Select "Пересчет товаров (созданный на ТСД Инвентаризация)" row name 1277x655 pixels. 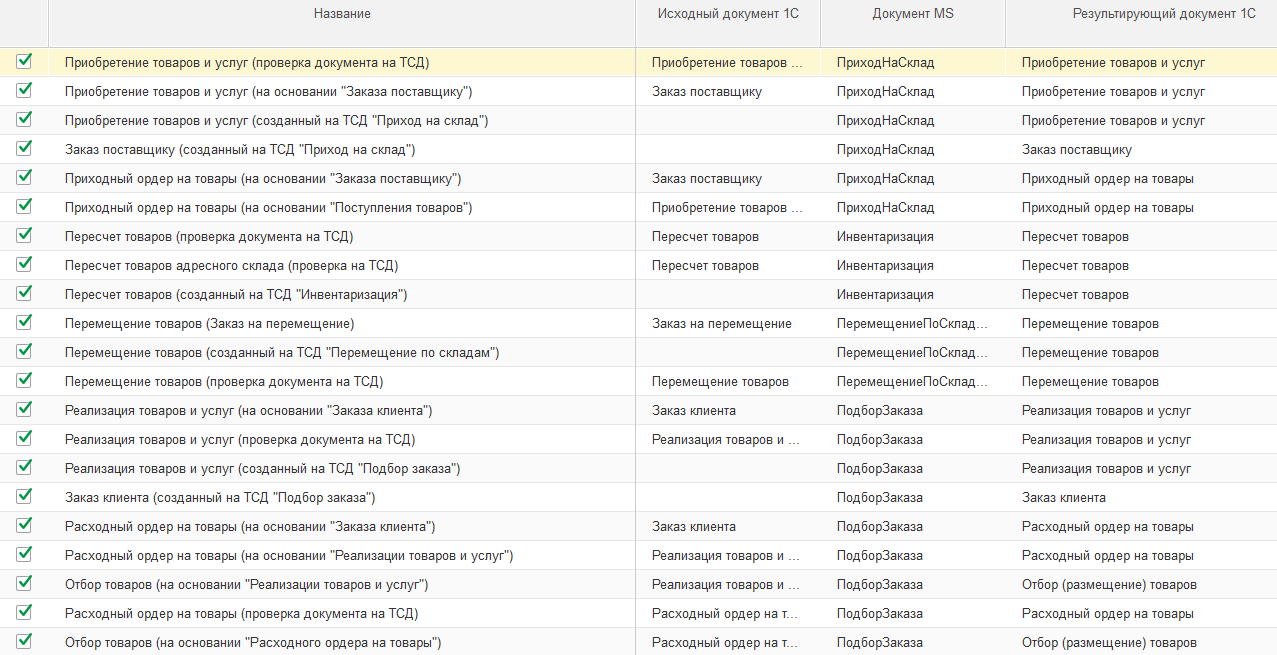[235, 295]
